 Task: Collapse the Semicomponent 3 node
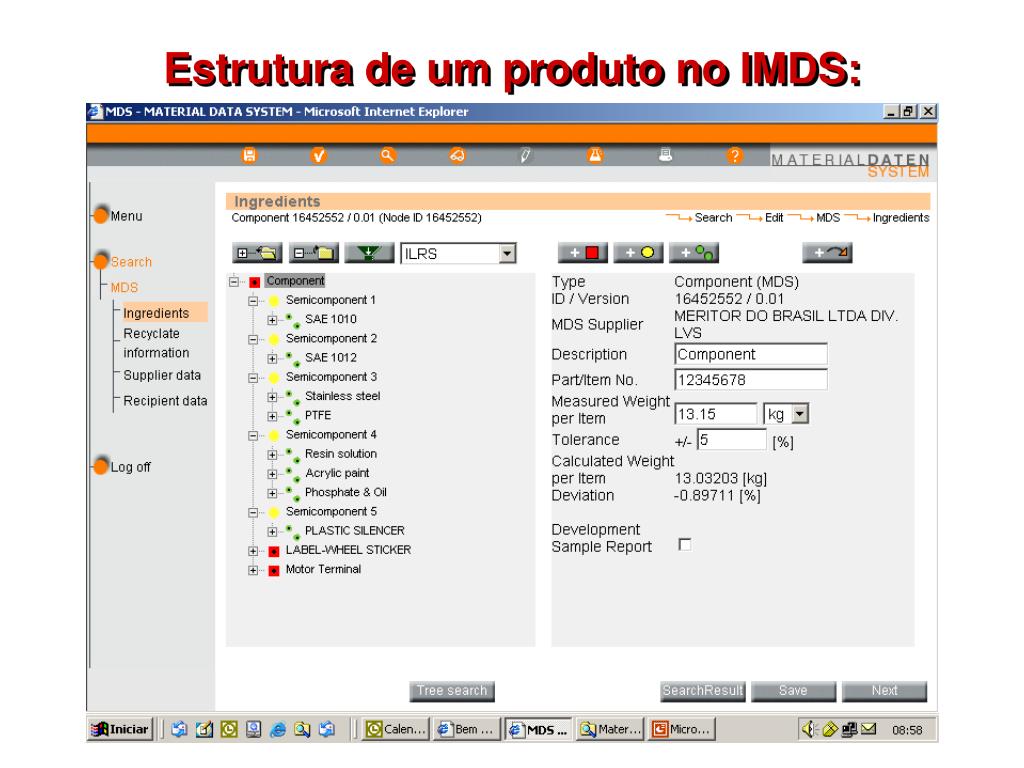point(253,378)
